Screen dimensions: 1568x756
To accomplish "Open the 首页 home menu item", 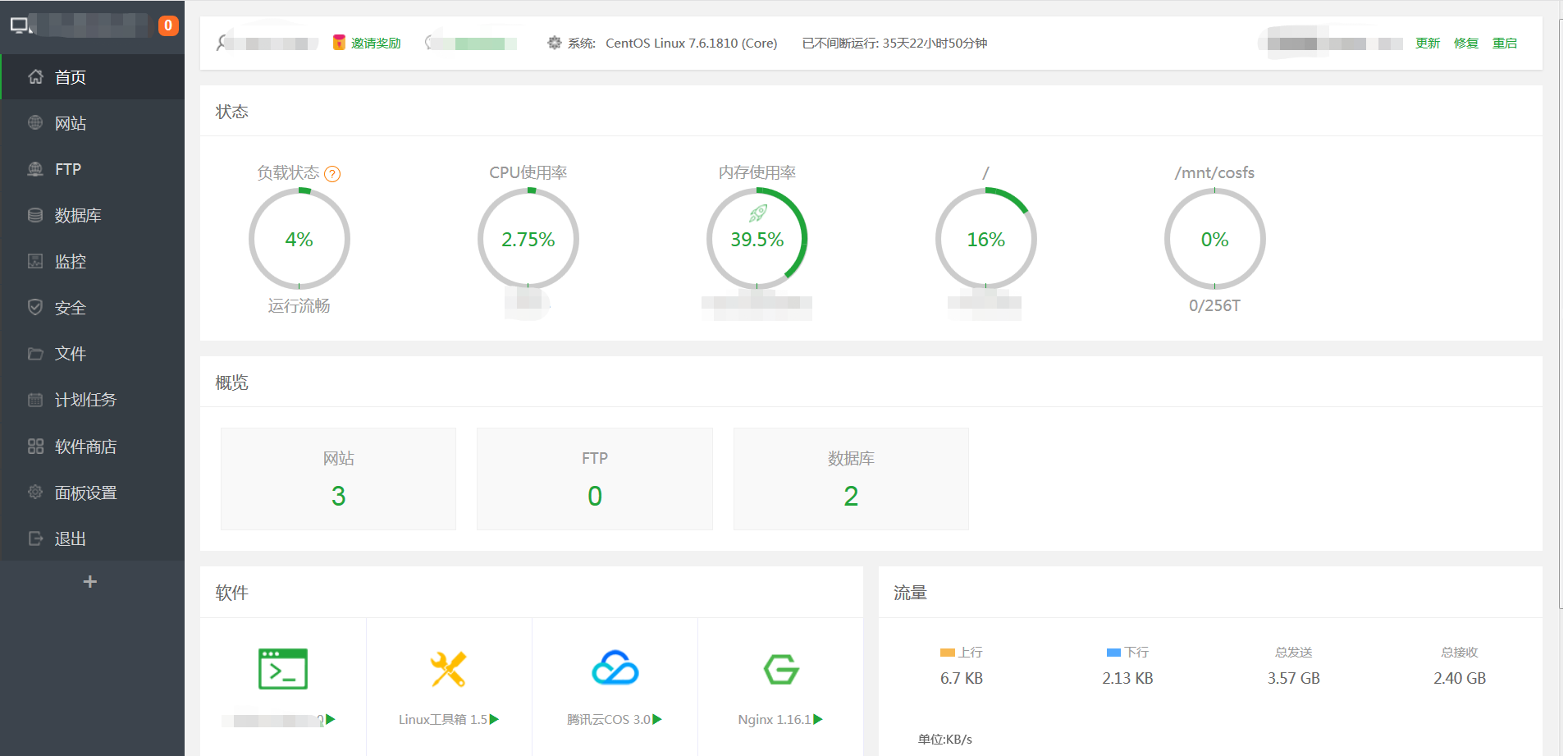I will [x=93, y=77].
